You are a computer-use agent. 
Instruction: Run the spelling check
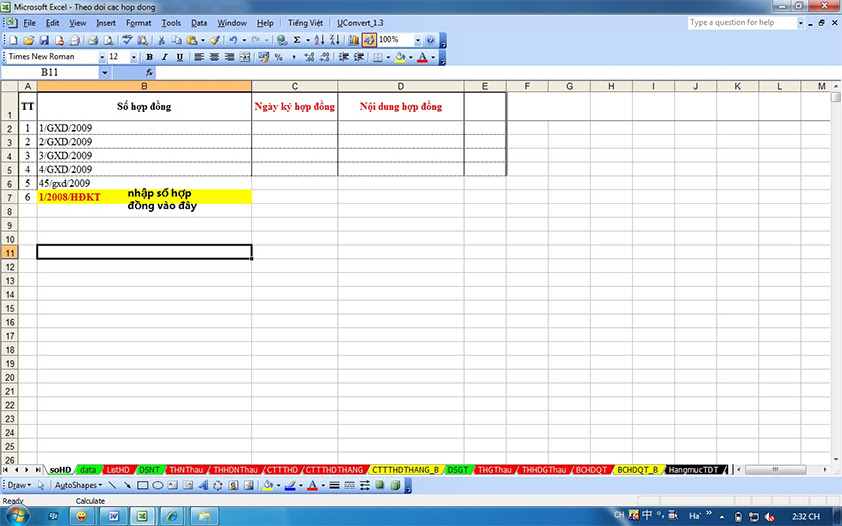pyautogui.click(x=127, y=40)
